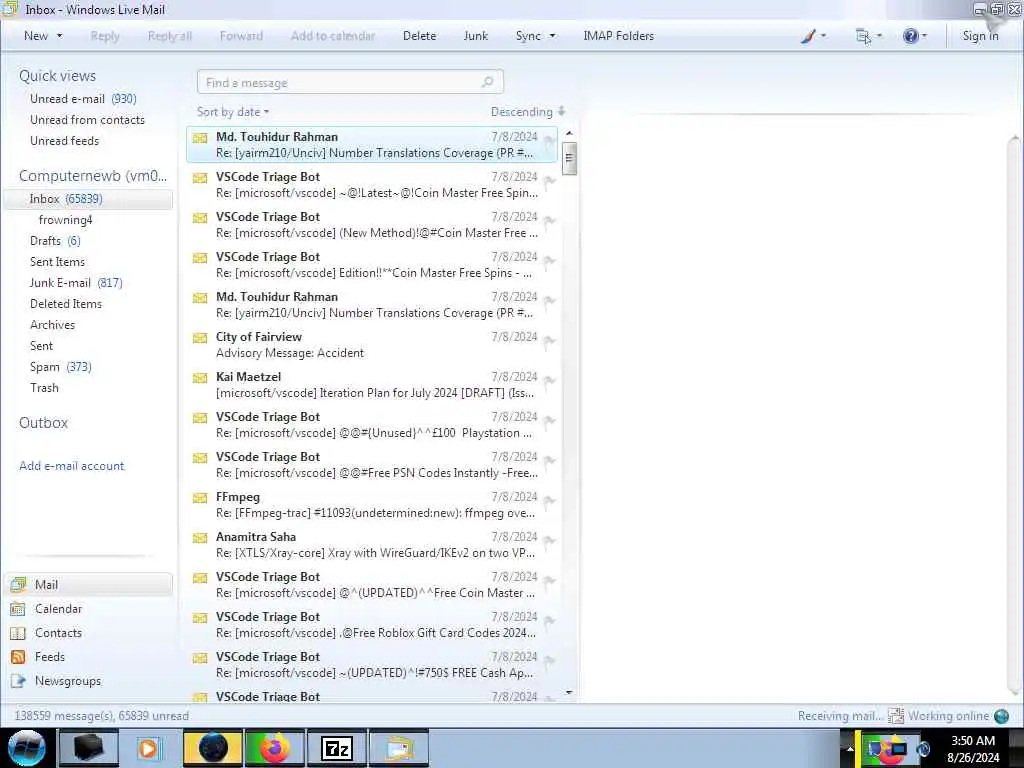
Task: Click Add to calendar button
Action: (x=333, y=36)
